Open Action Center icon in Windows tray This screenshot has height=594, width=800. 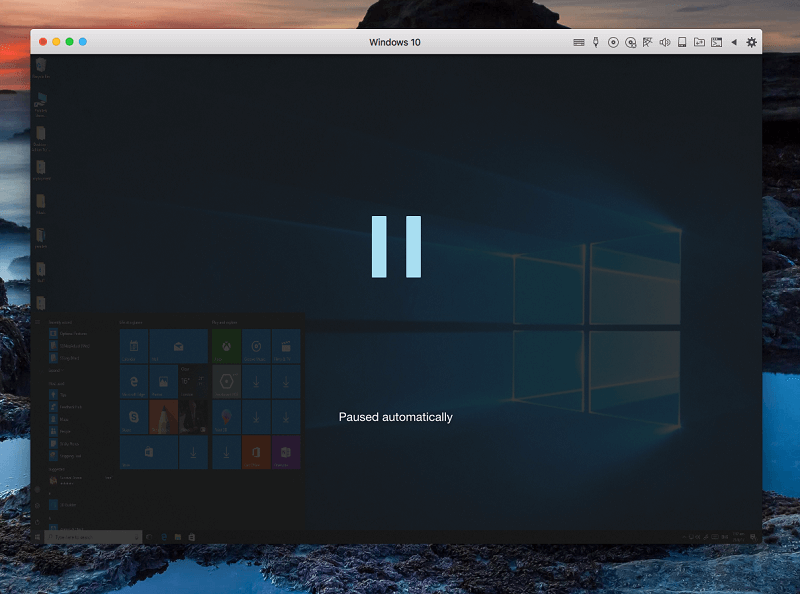[x=753, y=537]
